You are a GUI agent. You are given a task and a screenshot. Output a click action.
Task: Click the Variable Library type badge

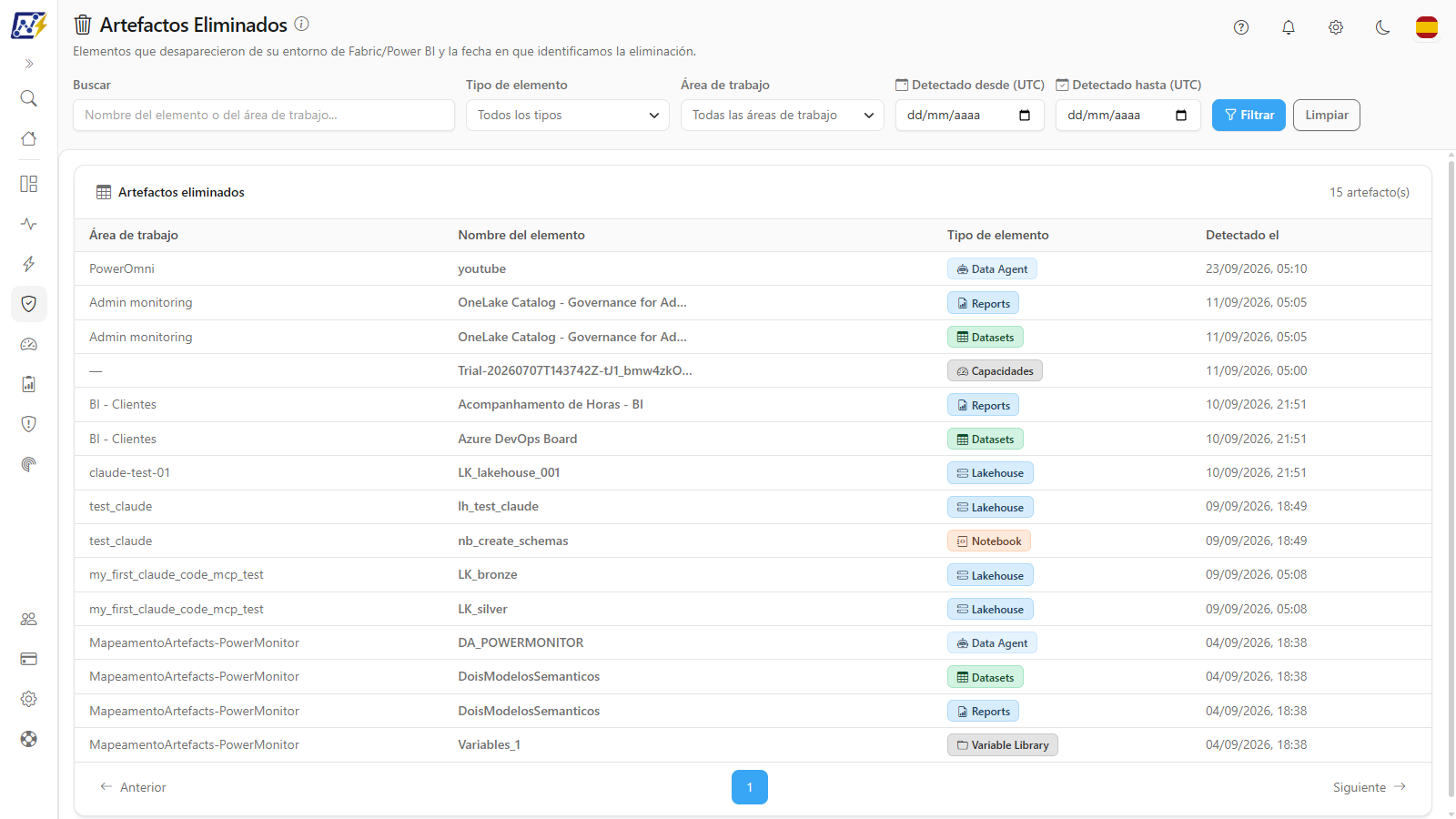point(1003,745)
